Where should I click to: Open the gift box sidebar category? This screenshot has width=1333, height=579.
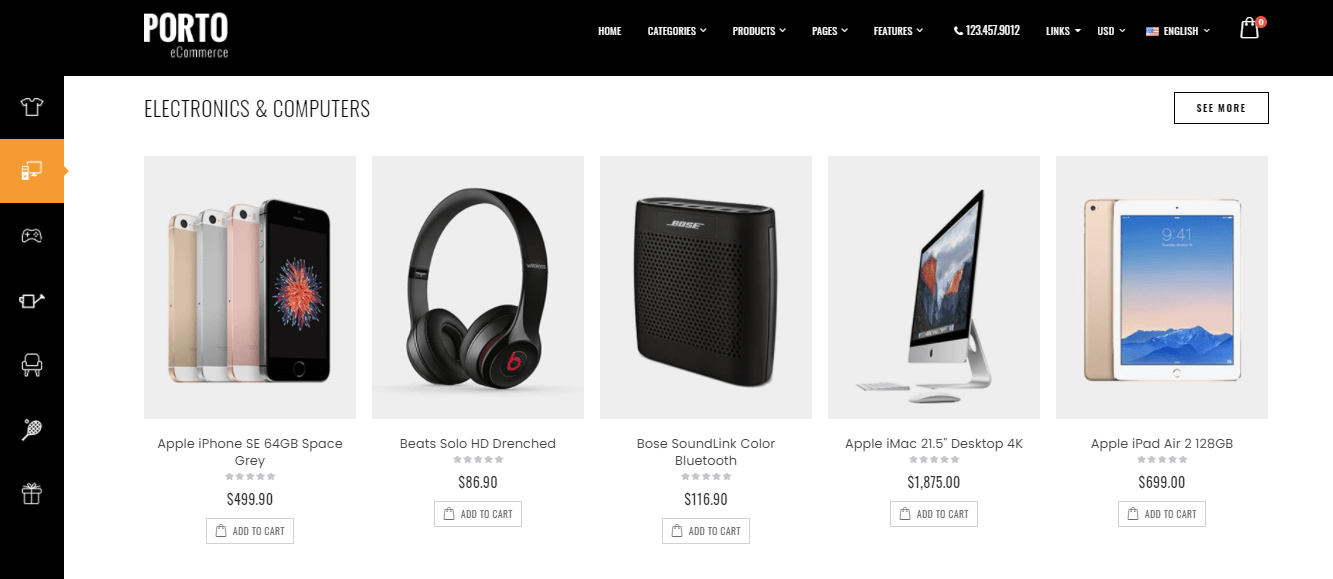point(32,493)
